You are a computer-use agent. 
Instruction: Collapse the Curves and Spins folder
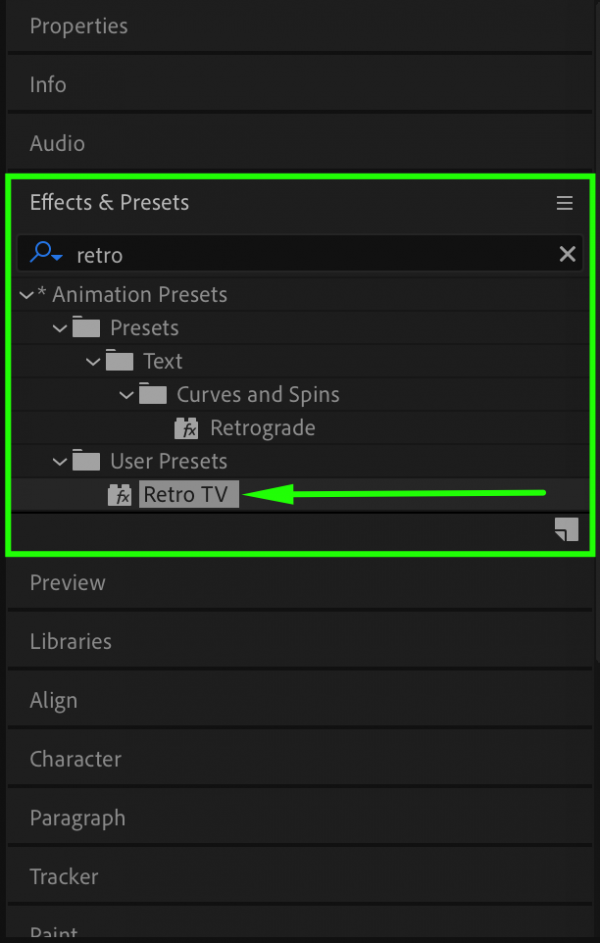coord(126,394)
